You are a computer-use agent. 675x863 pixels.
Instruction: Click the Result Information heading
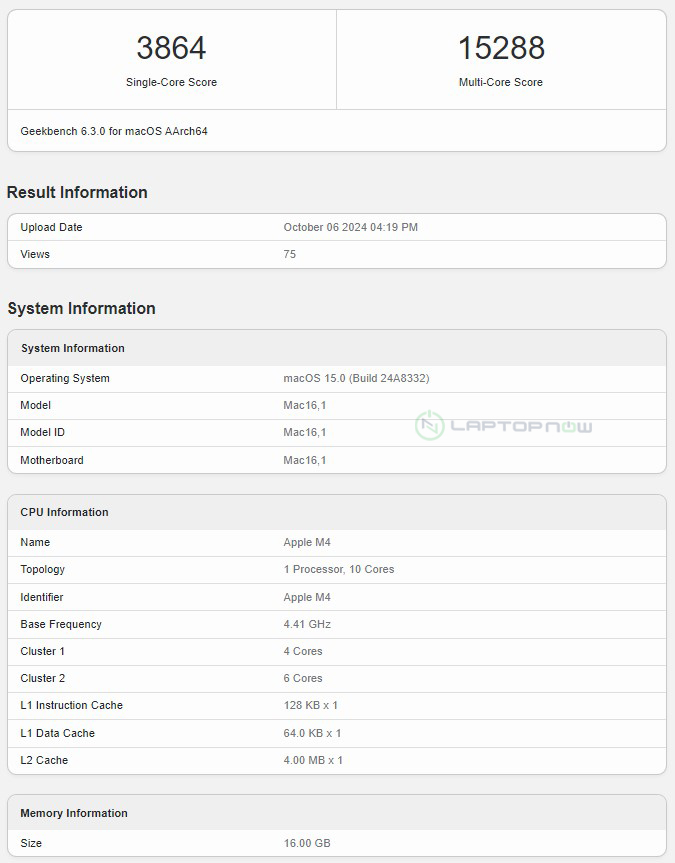pos(77,192)
